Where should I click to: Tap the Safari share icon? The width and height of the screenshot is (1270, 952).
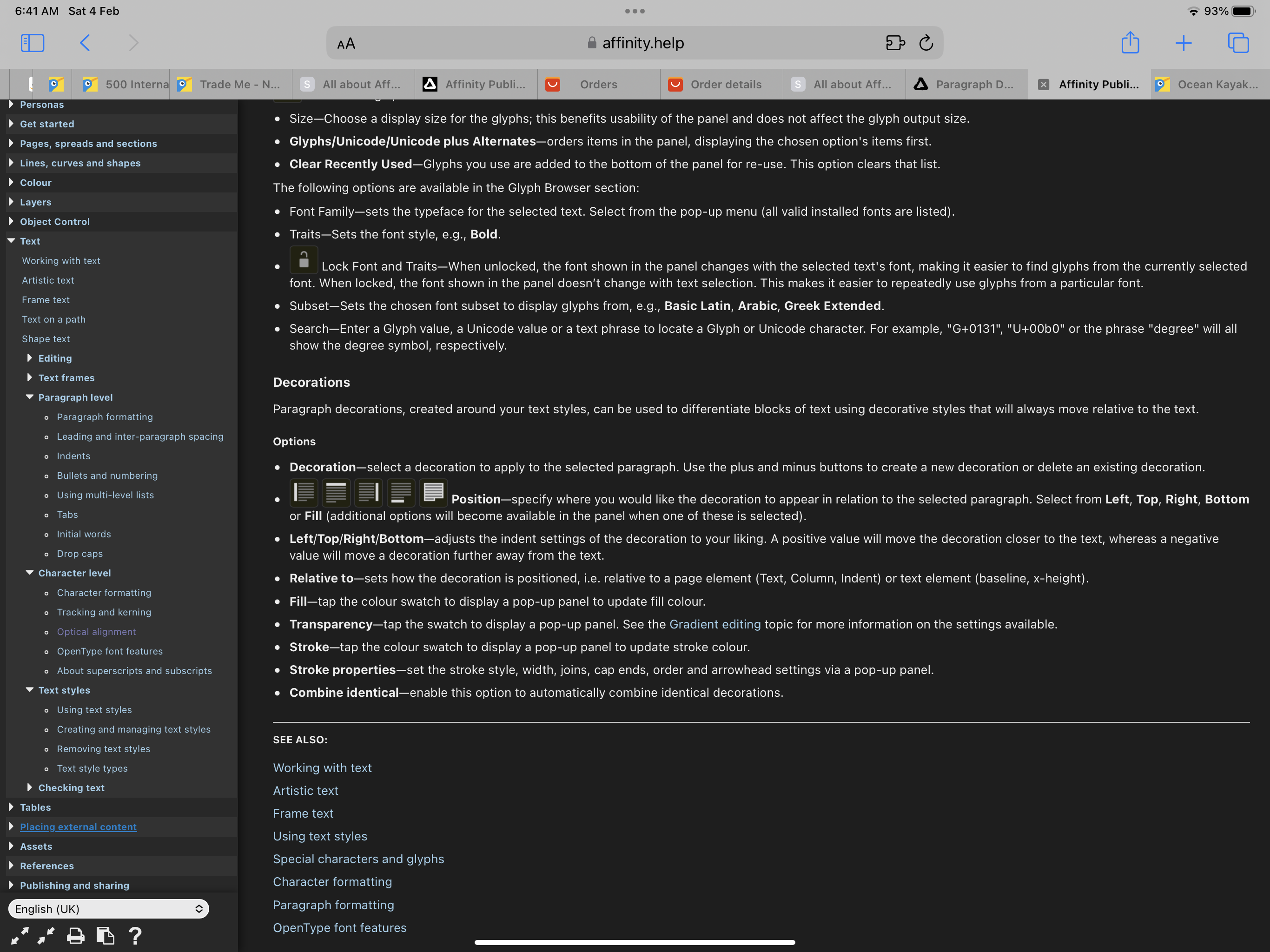[1130, 43]
